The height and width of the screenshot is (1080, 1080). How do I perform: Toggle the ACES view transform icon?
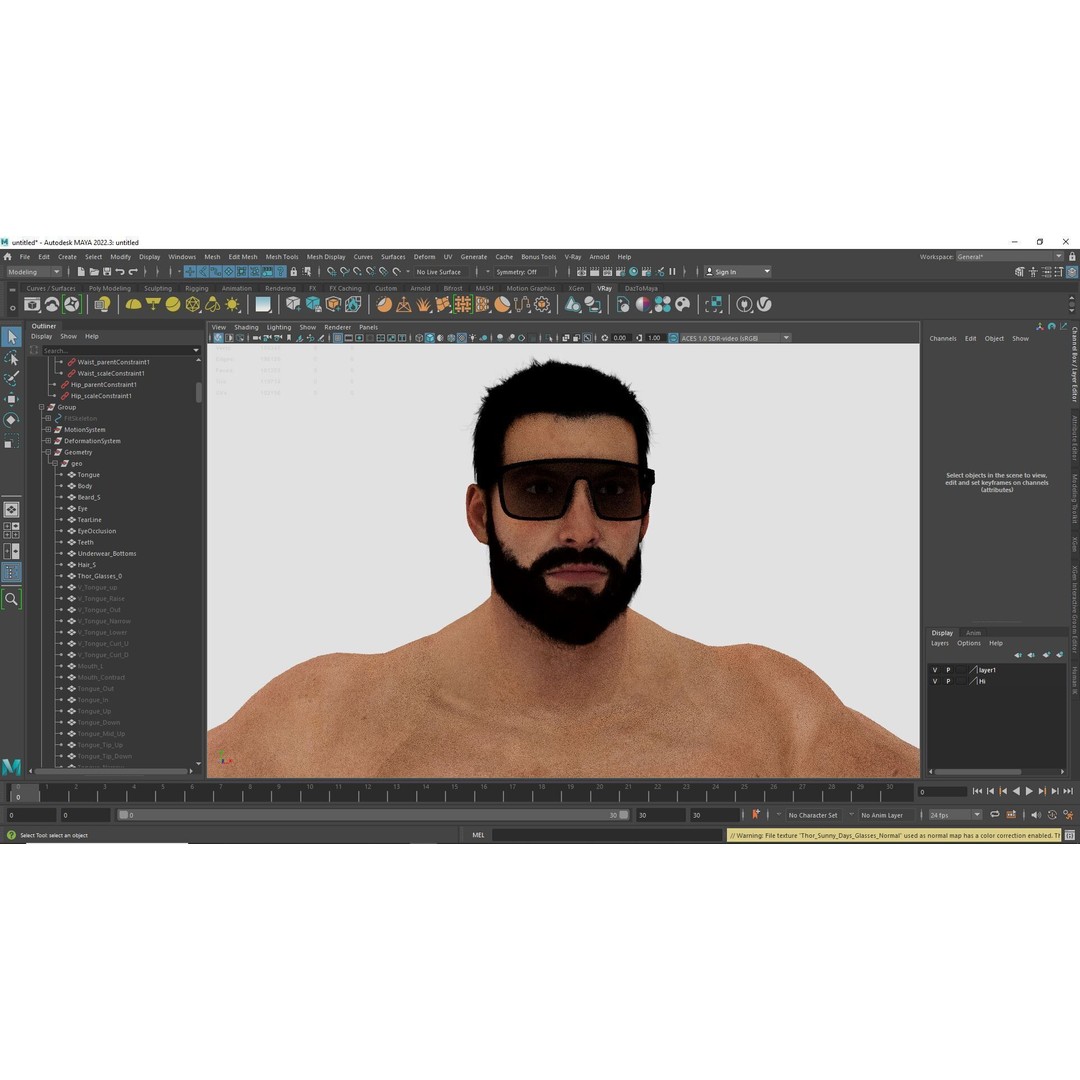tap(673, 338)
